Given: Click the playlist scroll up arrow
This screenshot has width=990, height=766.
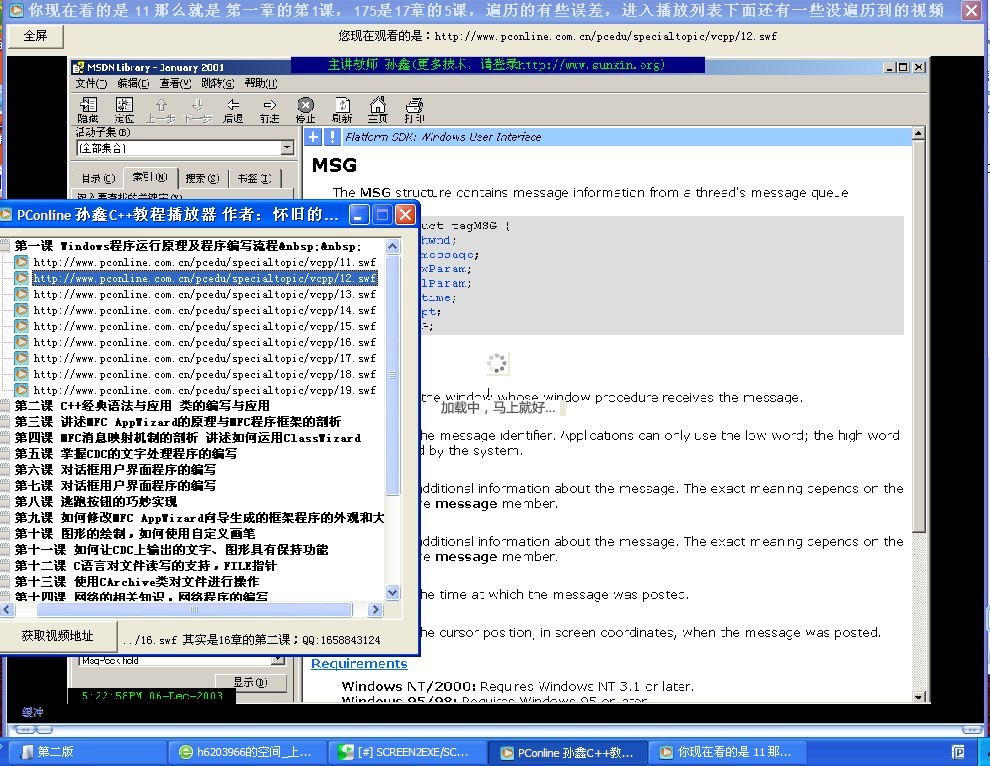Looking at the screenshot, I should [x=393, y=246].
